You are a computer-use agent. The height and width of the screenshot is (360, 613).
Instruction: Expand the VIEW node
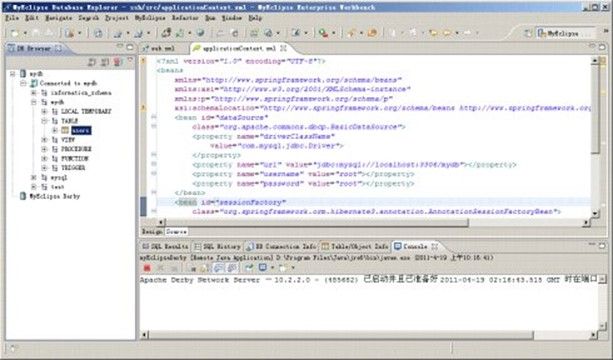pos(44,140)
